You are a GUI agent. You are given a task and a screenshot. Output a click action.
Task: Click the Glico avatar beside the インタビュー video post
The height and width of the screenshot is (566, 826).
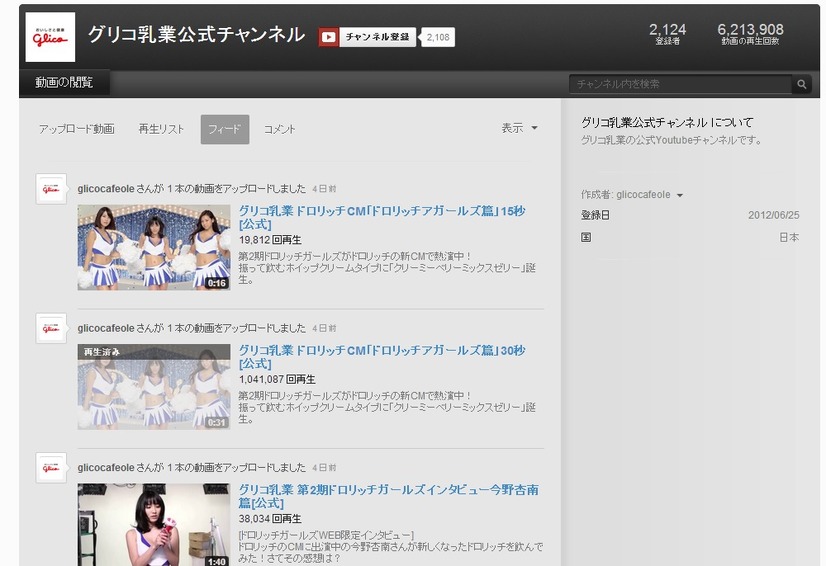pyautogui.click(x=51, y=468)
